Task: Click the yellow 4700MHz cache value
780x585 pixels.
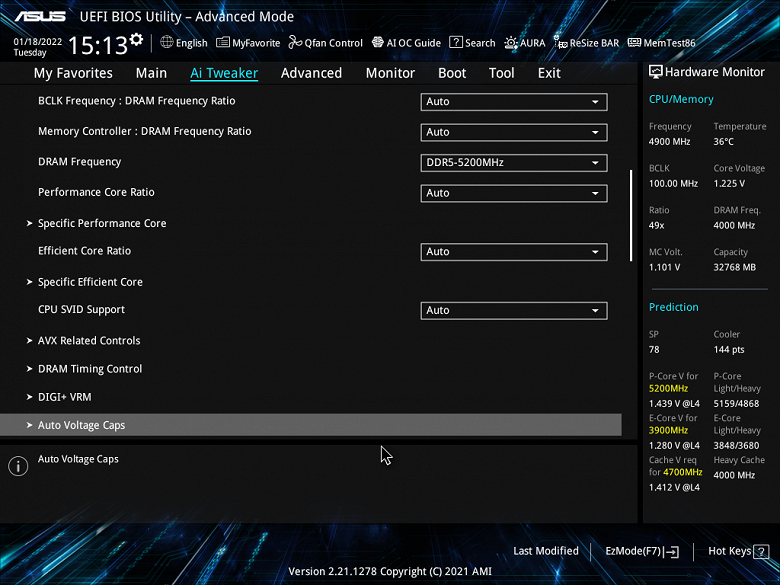Action: click(x=682, y=472)
